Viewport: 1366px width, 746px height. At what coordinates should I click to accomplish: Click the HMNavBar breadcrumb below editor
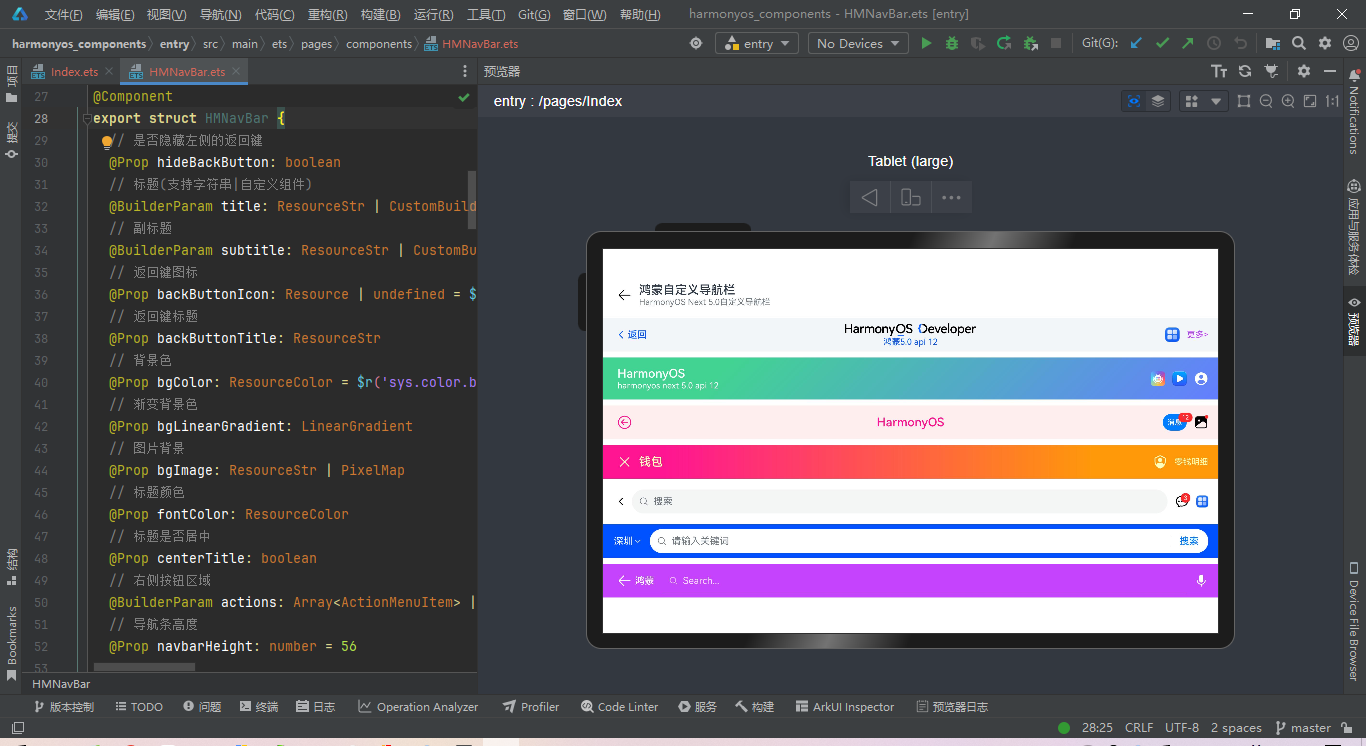(x=61, y=684)
